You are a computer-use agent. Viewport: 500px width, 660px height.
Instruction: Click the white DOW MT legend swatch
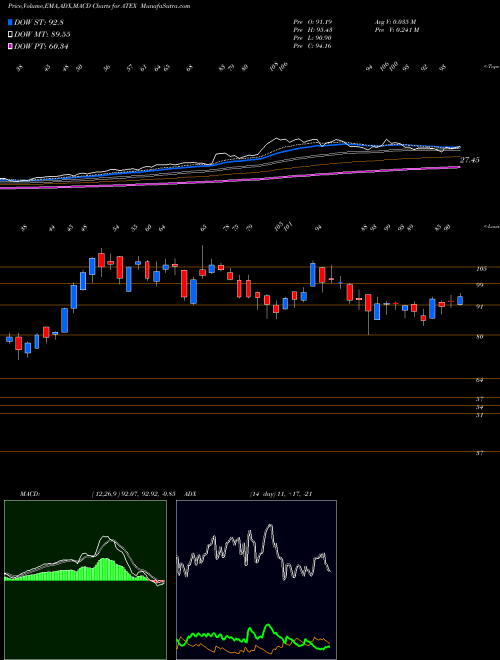click(10, 35)
